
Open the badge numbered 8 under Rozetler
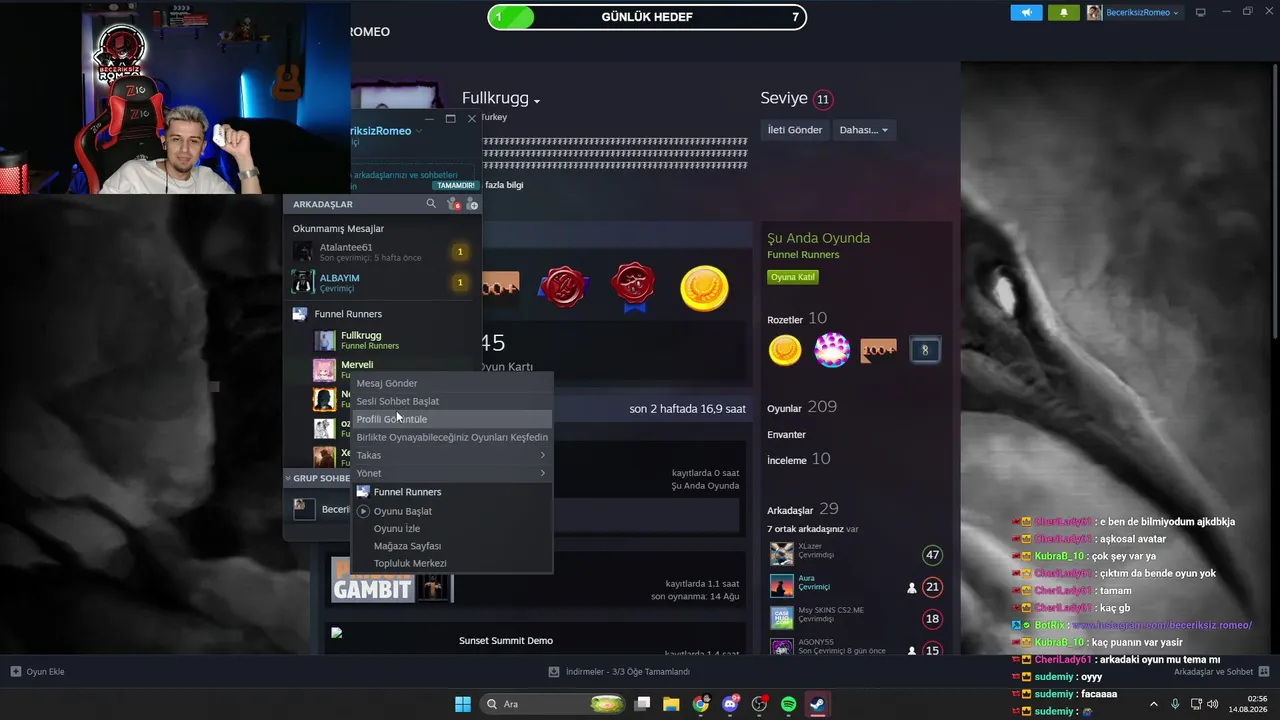pos(925,350)
